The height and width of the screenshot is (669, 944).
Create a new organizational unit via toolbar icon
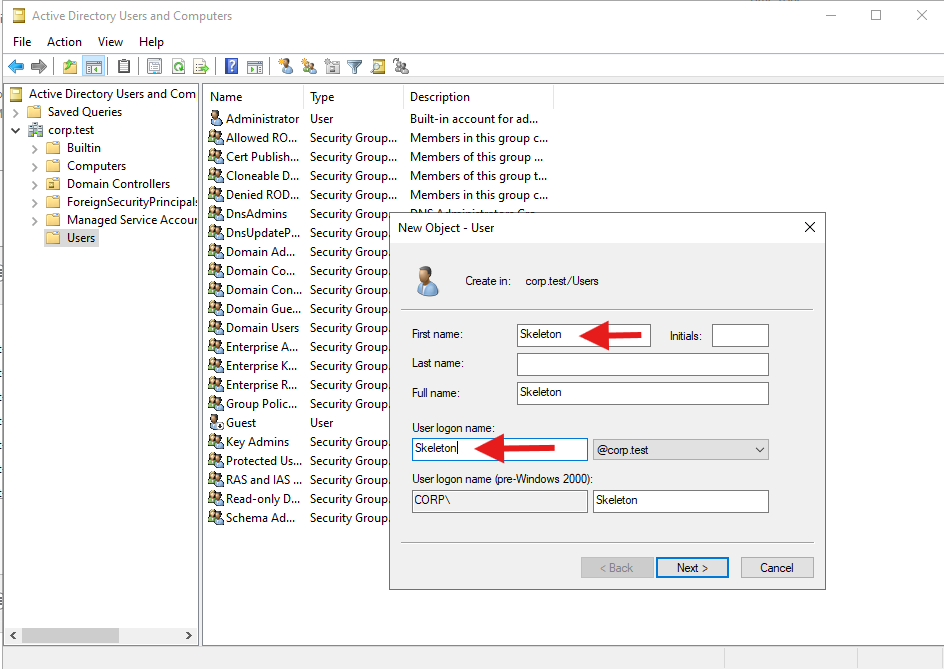pos(332,66)
